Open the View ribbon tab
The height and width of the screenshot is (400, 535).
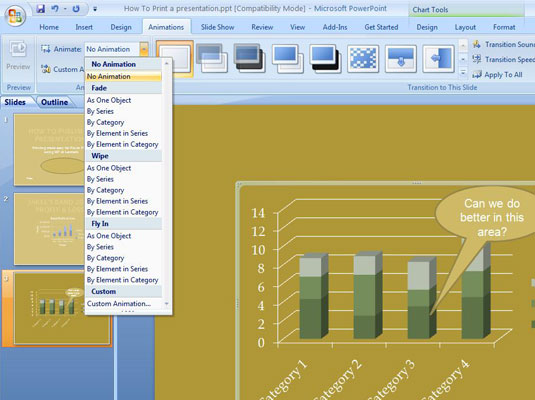(298, 27)
